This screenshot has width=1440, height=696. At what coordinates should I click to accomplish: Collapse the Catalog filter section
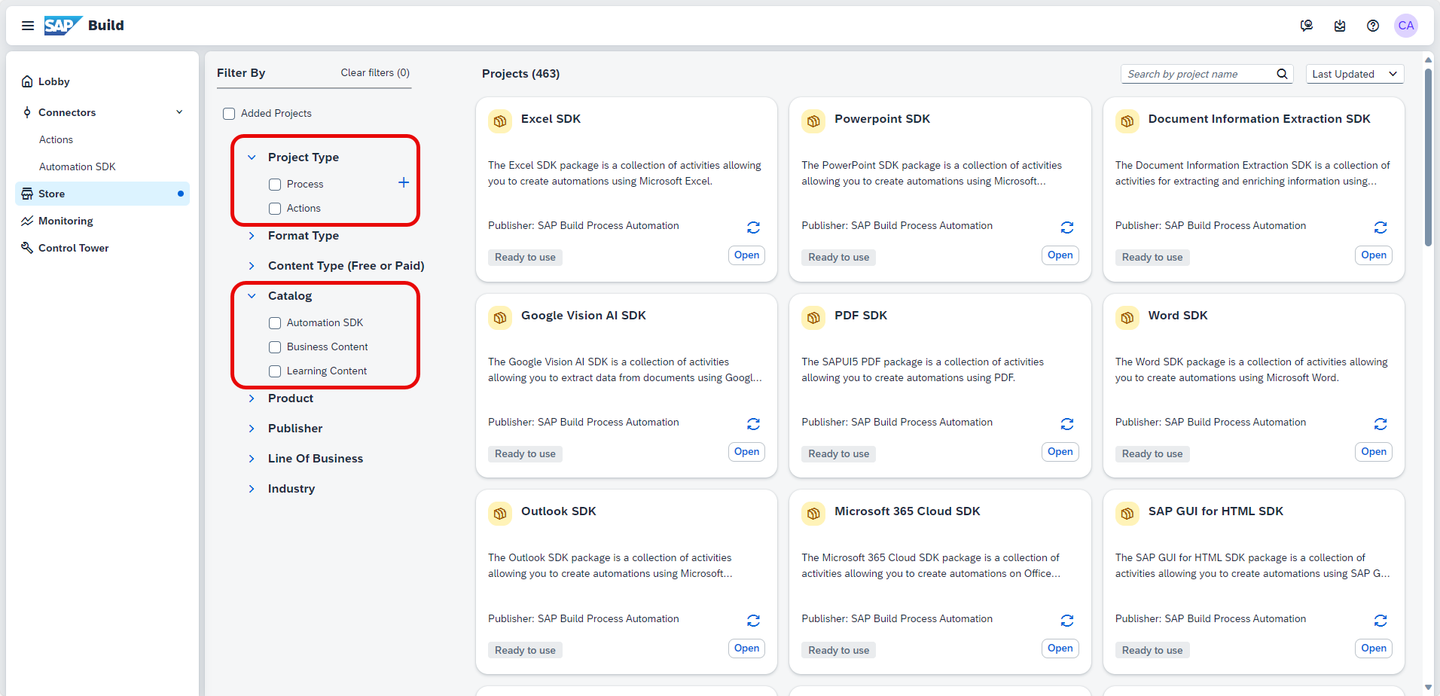pos(252,296)
